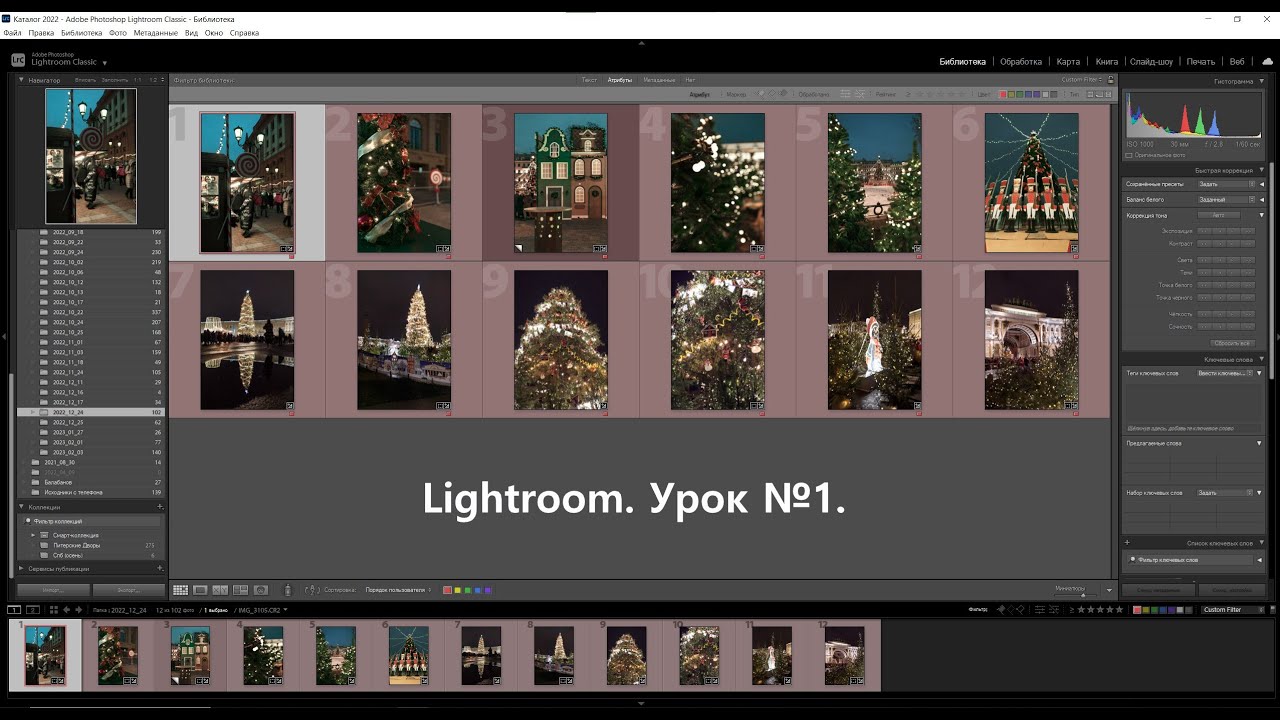
Task: Click Авто tone correction button
Action: coord(1219,215)
